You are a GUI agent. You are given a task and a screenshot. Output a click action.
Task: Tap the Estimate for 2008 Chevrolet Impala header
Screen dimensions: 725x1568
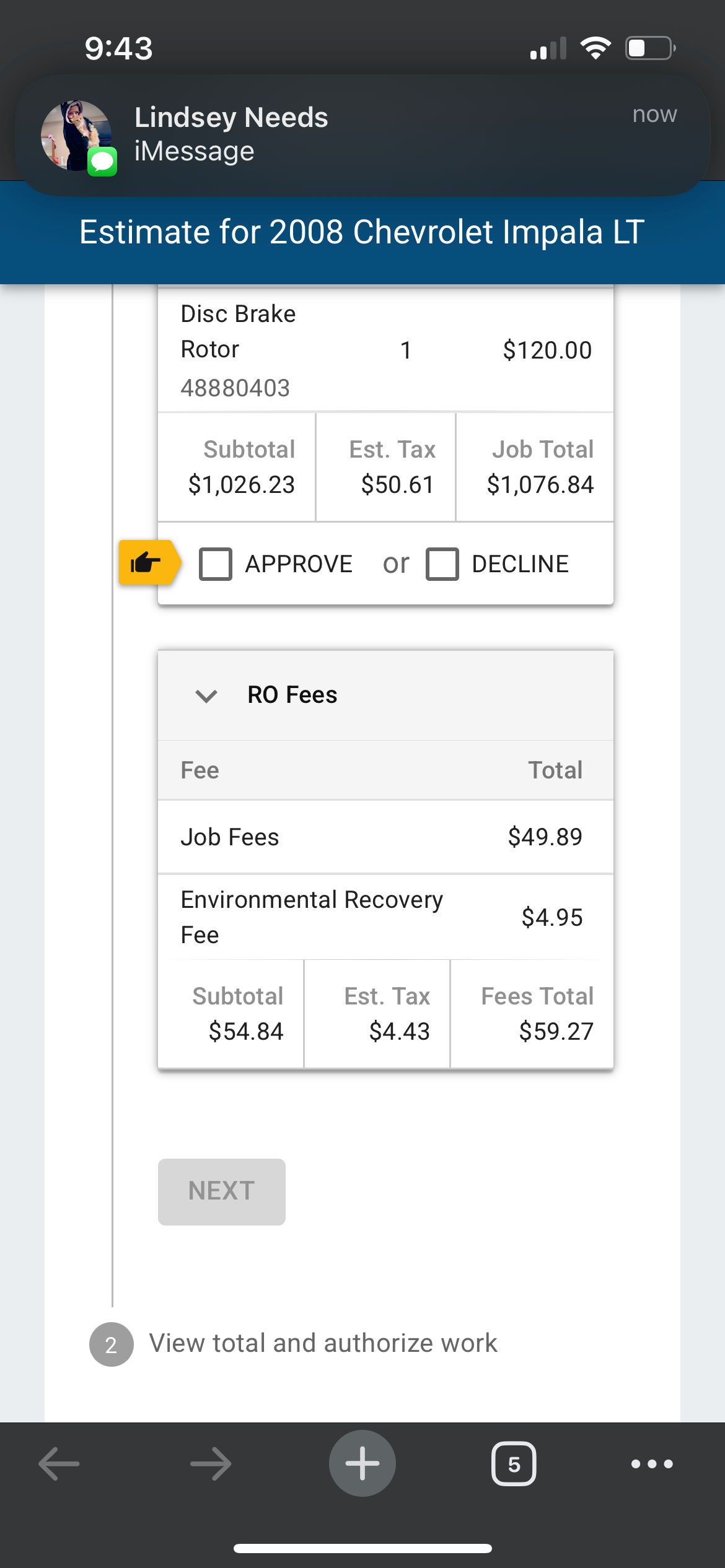362,232
